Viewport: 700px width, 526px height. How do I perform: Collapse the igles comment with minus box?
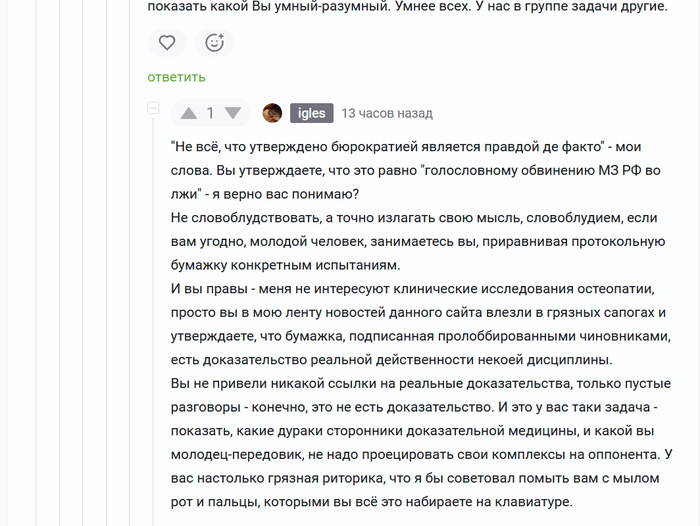pyautogui.click(x=154, y=107)
